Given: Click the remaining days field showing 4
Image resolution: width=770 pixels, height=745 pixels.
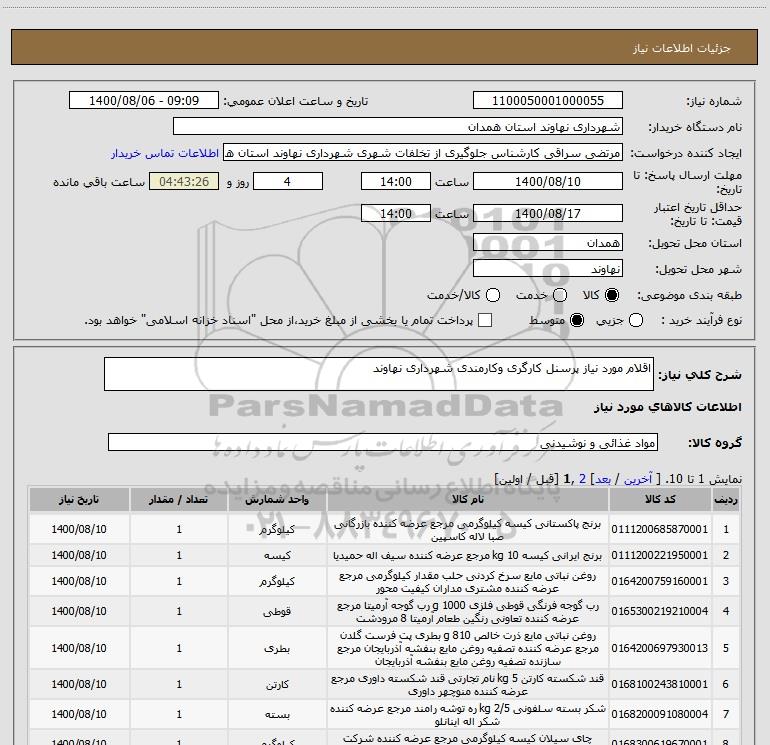Looking at the screenshot, I should point(288,181).
